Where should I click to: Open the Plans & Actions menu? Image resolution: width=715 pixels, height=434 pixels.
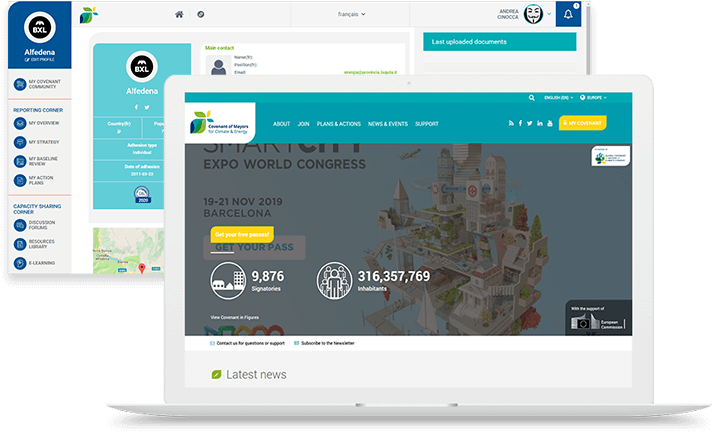click(x=338, y=124)
